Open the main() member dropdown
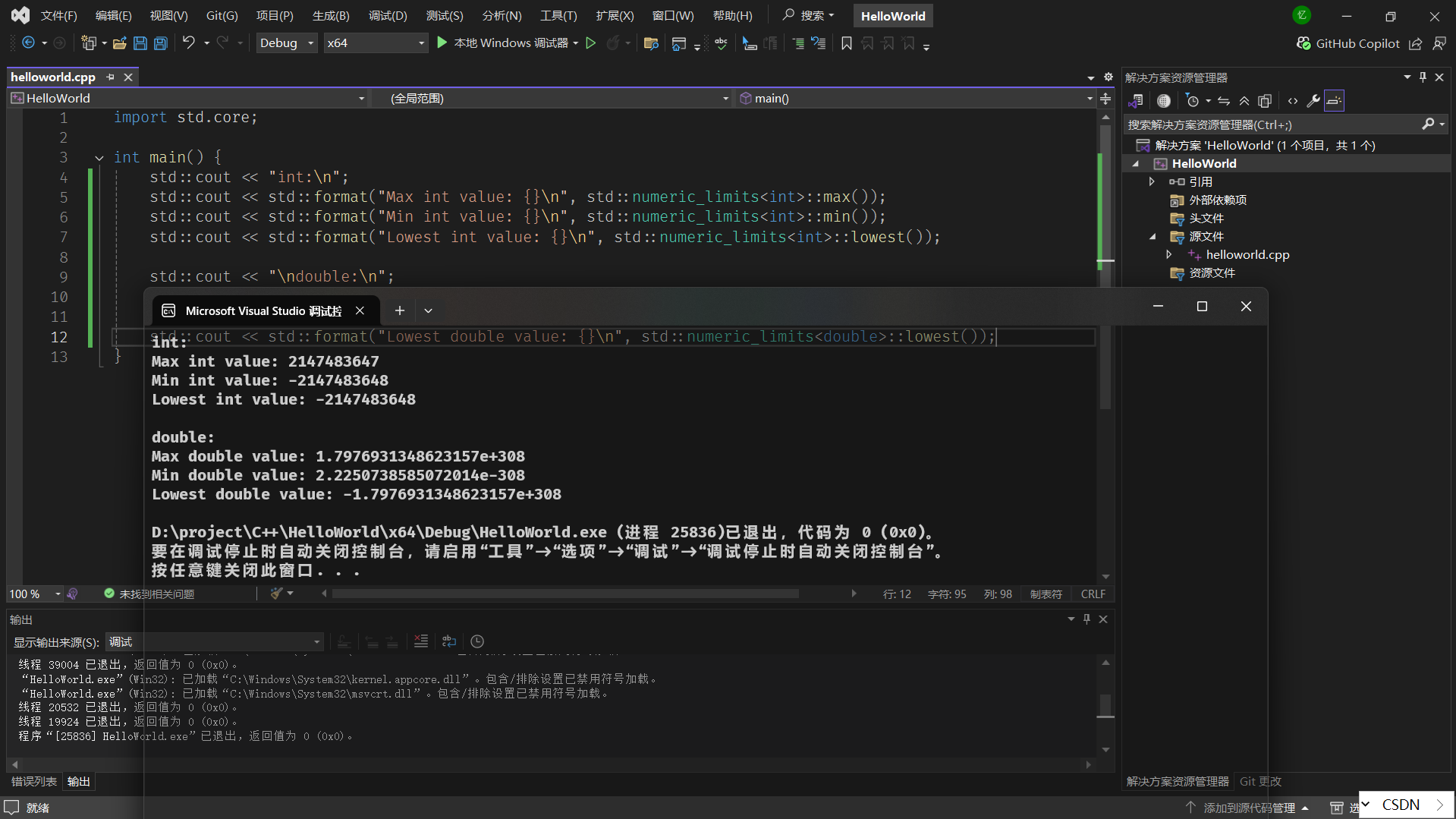 916,99
